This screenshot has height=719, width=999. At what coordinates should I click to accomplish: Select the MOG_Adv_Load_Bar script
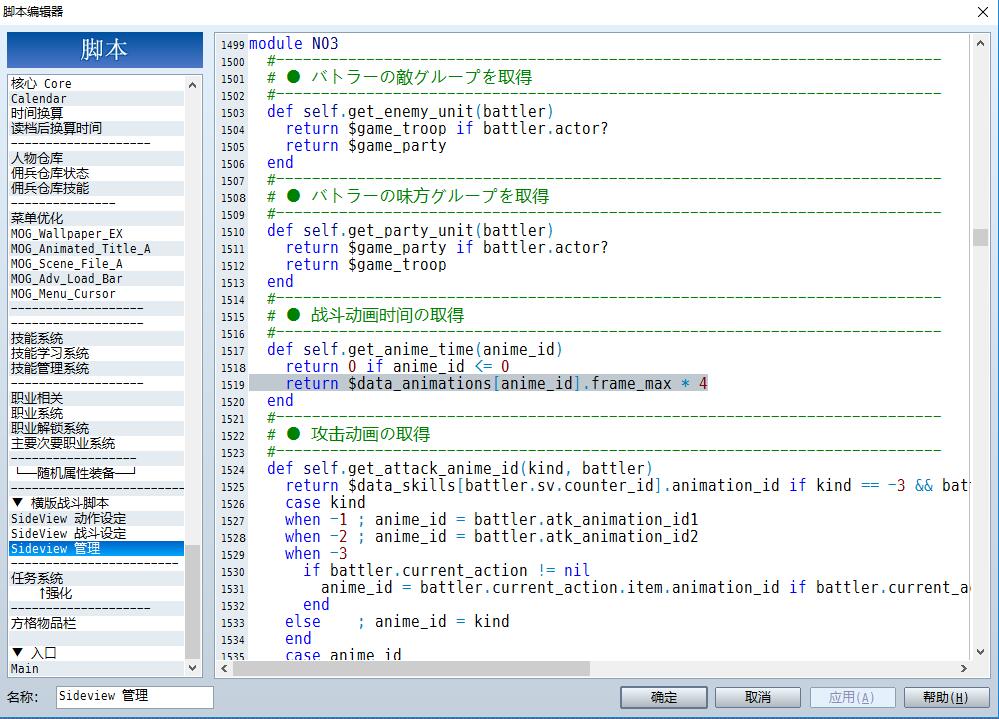coord(97,278)
